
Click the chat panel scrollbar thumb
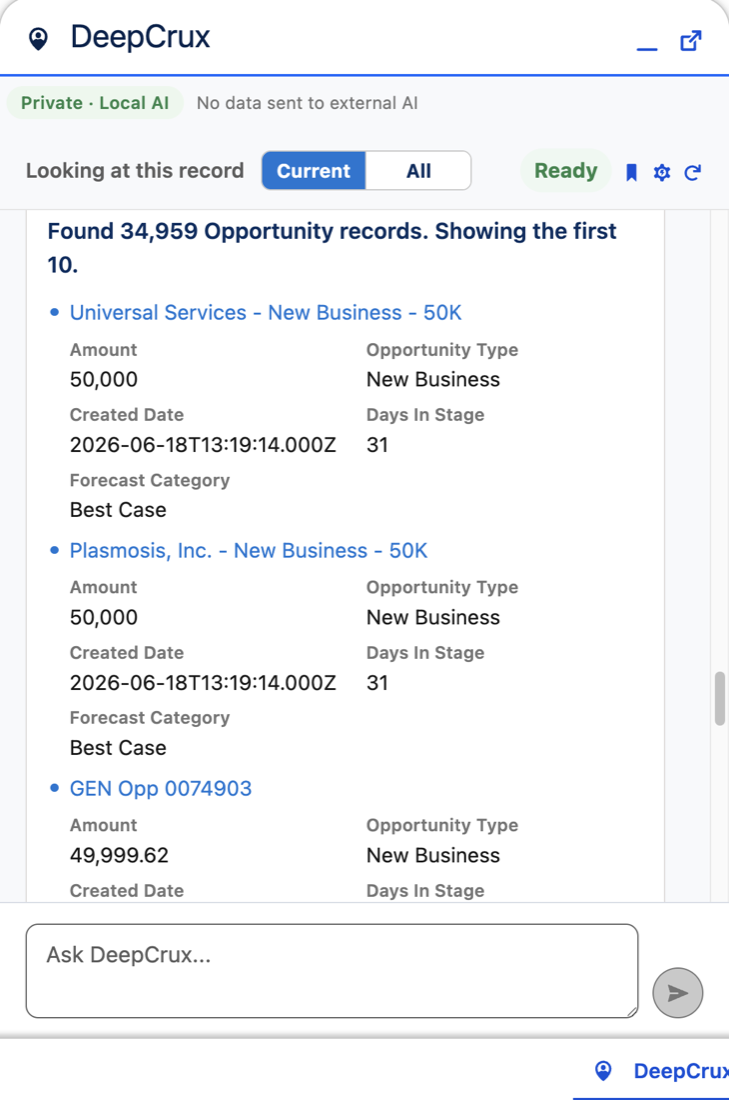click(x=719, y=699)
